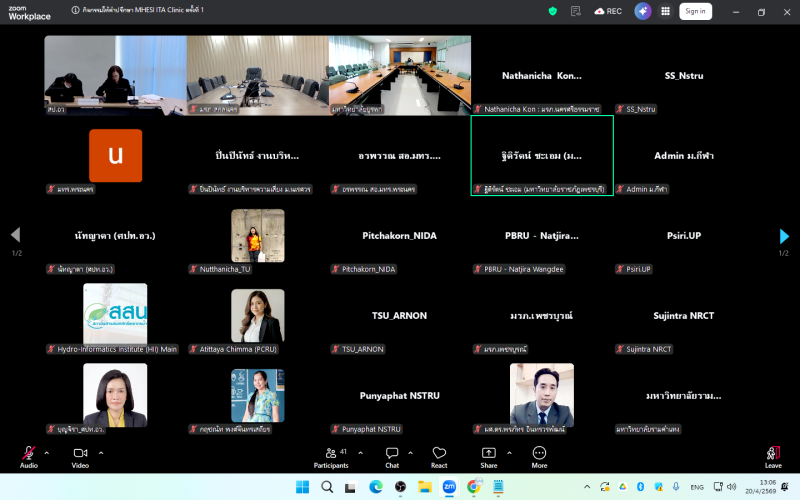Open the React emoji menu

439,455
